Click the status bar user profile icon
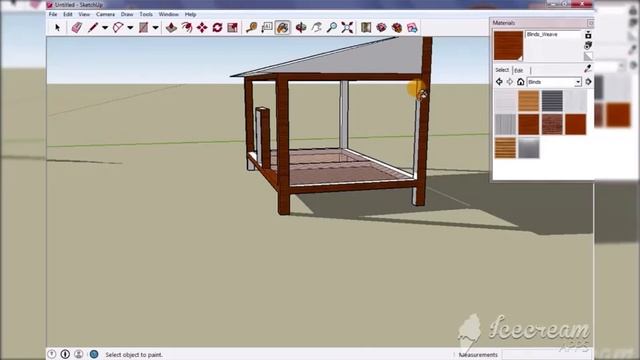Viewport: 640px width, 360px height. 79,354
